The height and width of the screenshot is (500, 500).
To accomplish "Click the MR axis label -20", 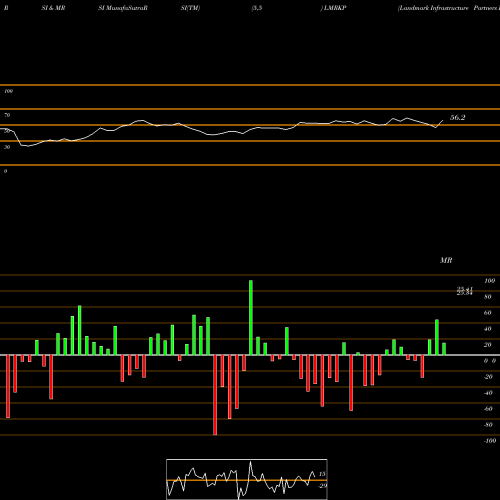I will click(488, 377).
